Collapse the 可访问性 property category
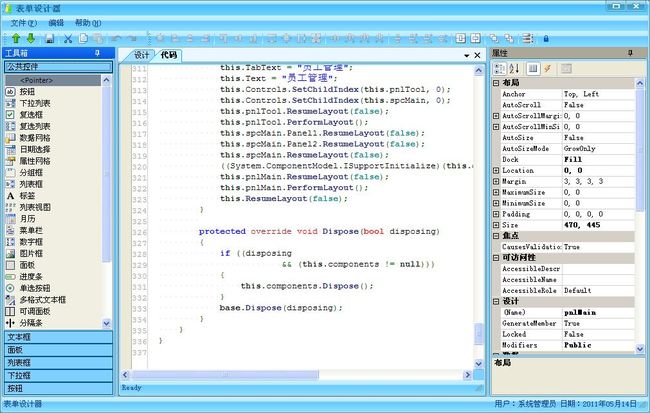The width and height of the screenshot is (650, 413). tap(496, 258)
